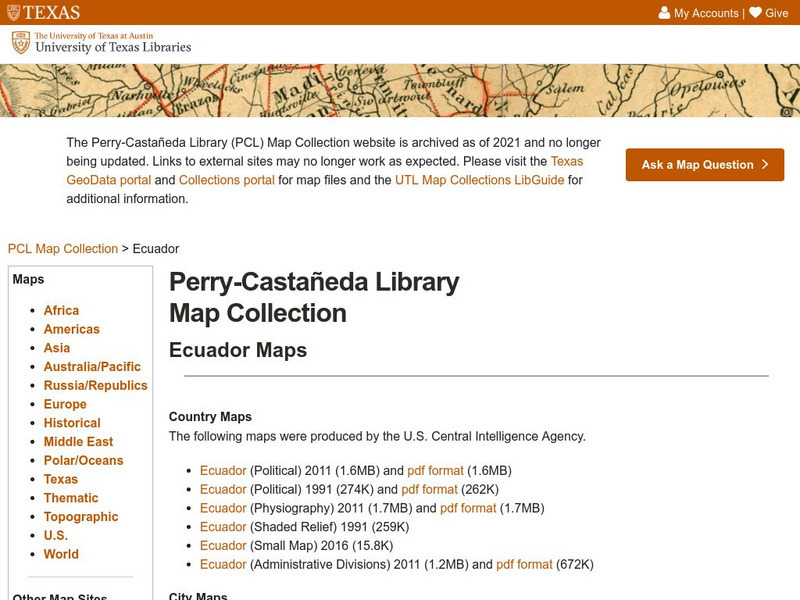The width and height of the screenshot is (800, 600).
Task: Open the Ecuador Administrative Divisions map
Action: point(221,563)
